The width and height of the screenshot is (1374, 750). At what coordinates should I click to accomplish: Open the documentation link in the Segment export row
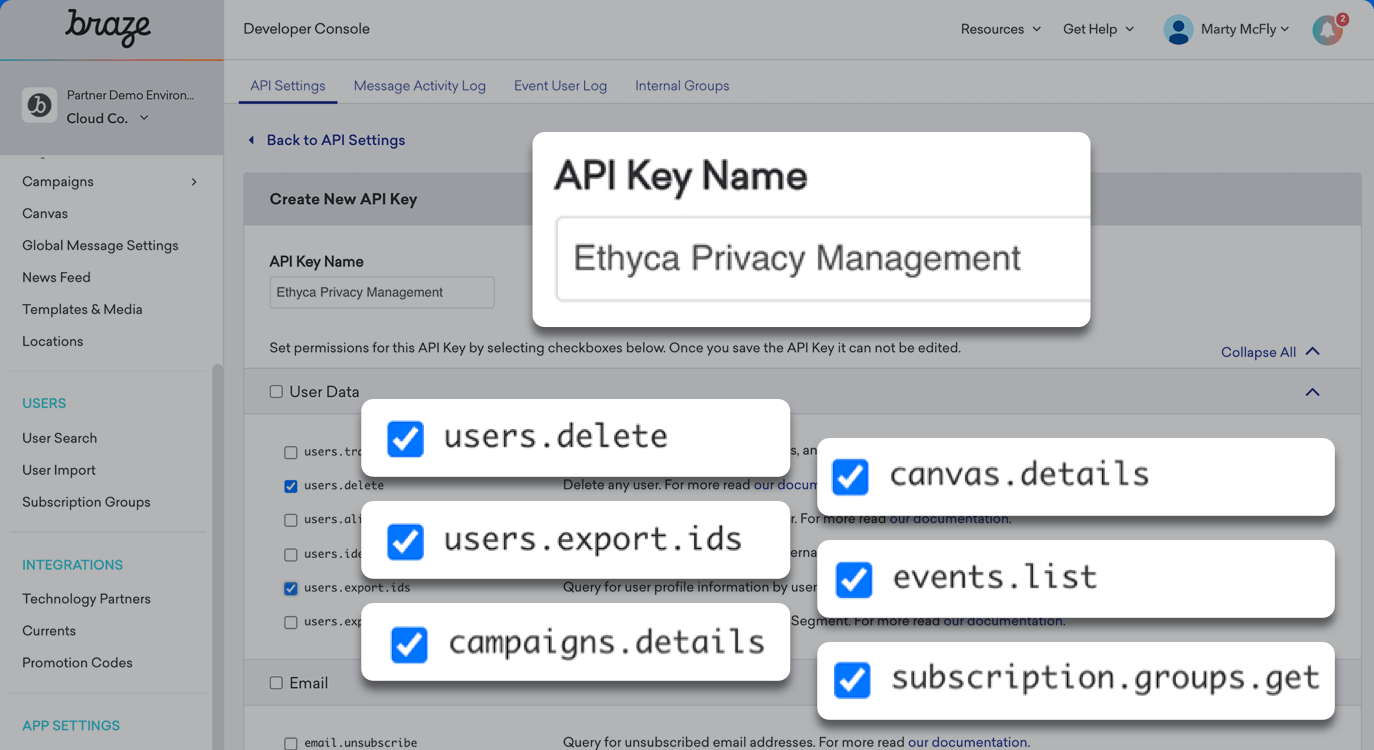[x=1003, y=621]
